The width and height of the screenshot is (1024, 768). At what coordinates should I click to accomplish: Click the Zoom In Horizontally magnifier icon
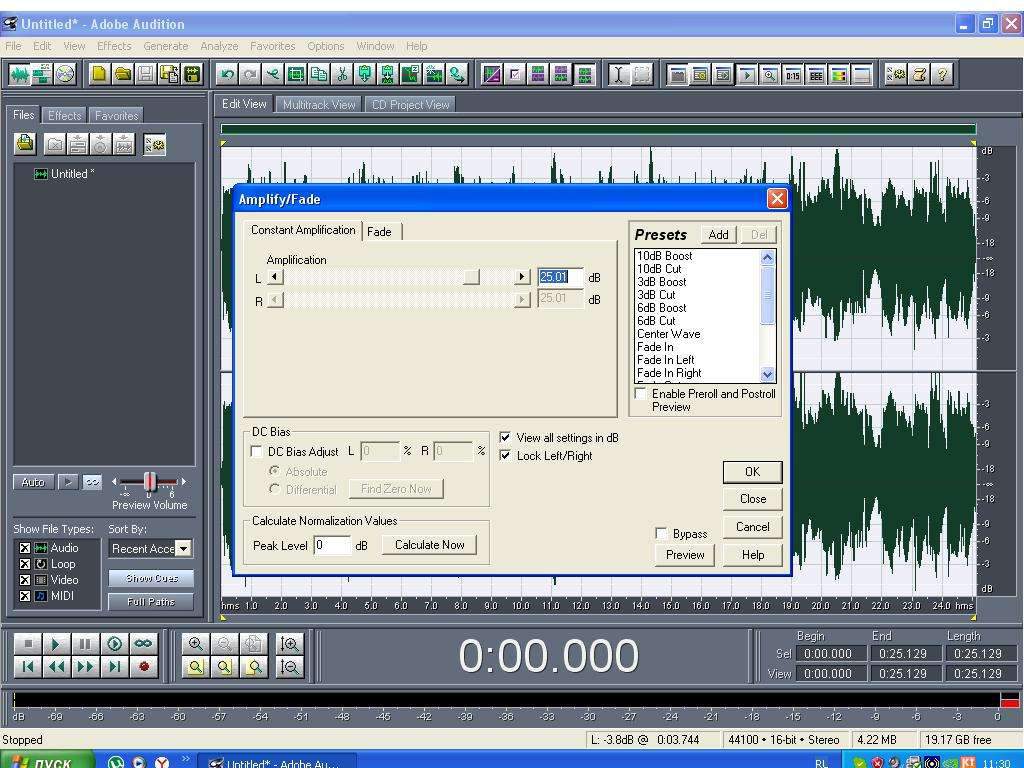pos(196,645)
